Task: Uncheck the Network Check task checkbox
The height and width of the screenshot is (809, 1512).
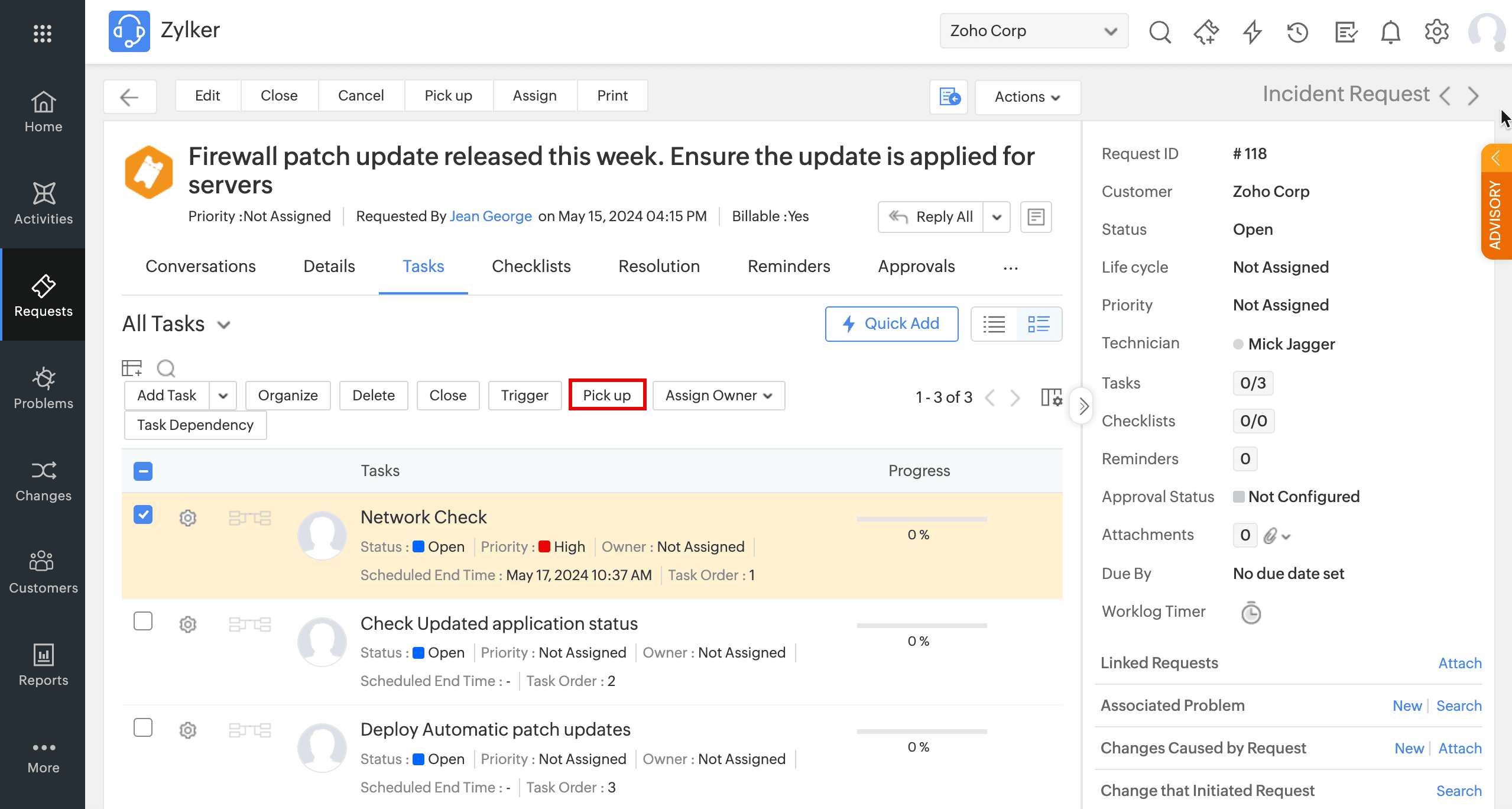Action: (x=143, y=514)
